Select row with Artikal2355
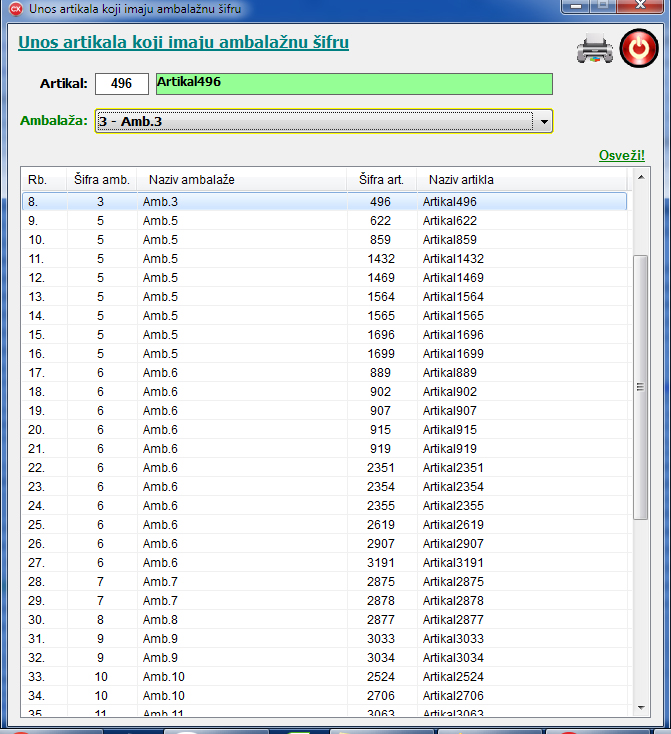The width and height of the screenshot is (671, 734). (324, 506)
